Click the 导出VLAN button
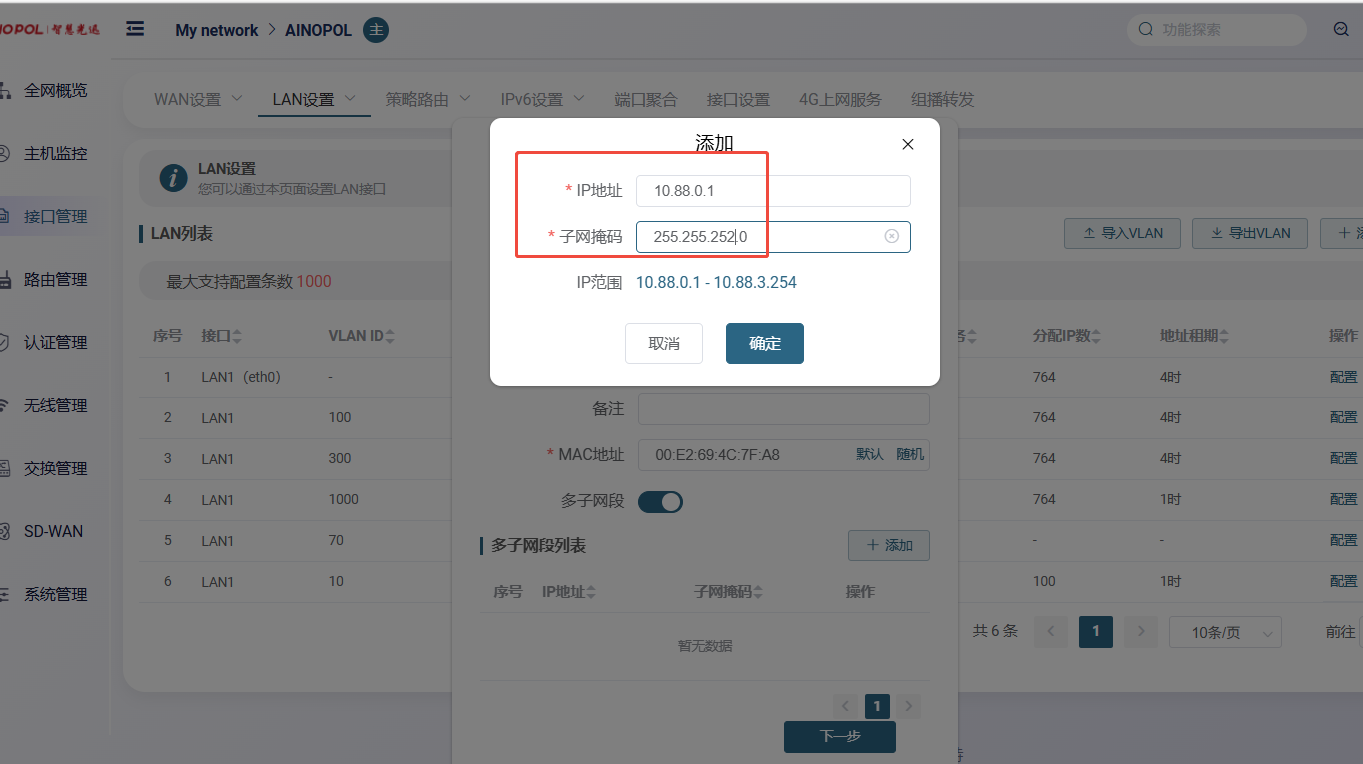This screenshot has height=764, width=1363. [x=1248, y=233]
